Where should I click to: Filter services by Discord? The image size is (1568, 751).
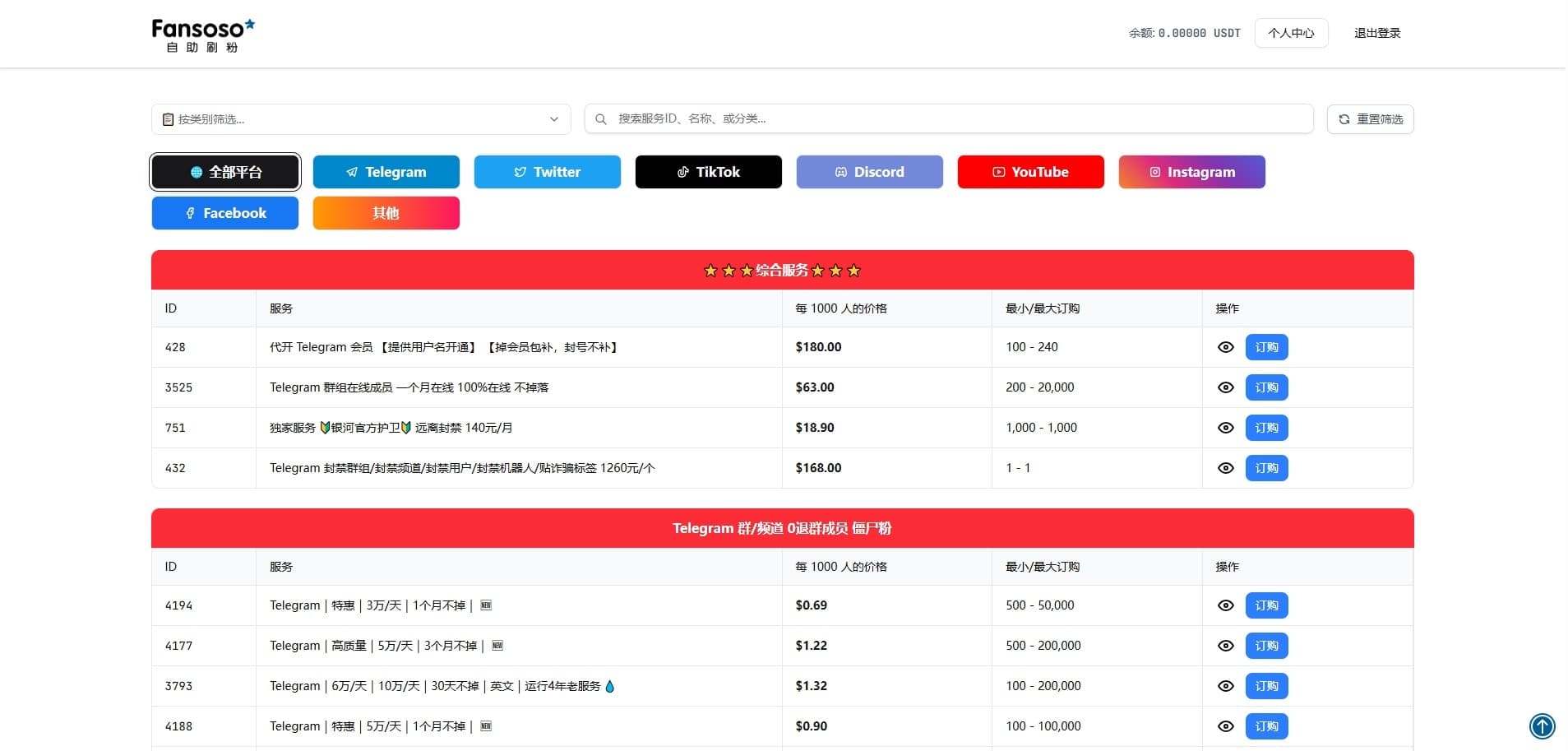(870, 172)
